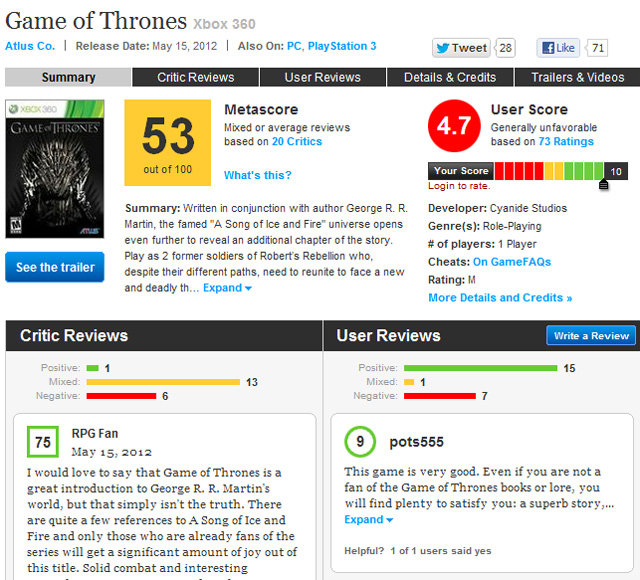Click the Write a Review button
The image size is (640, 580).
pyautogui.click(x=591, y=336)
